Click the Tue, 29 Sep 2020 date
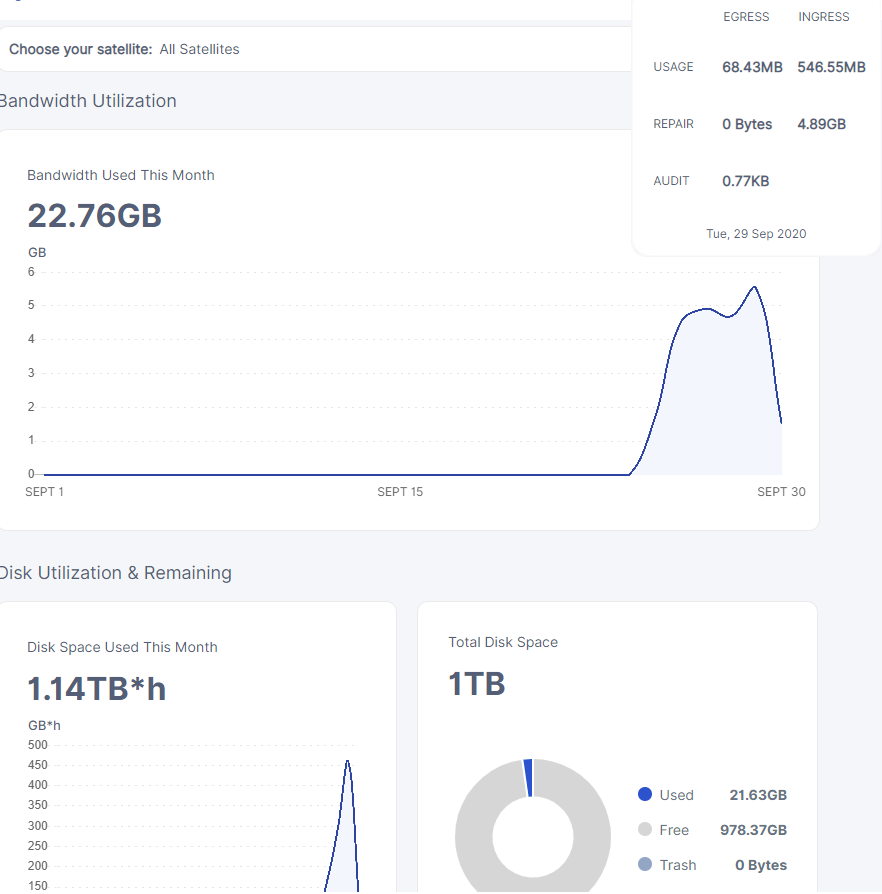 pyautogui.click(x=756, y=234)
